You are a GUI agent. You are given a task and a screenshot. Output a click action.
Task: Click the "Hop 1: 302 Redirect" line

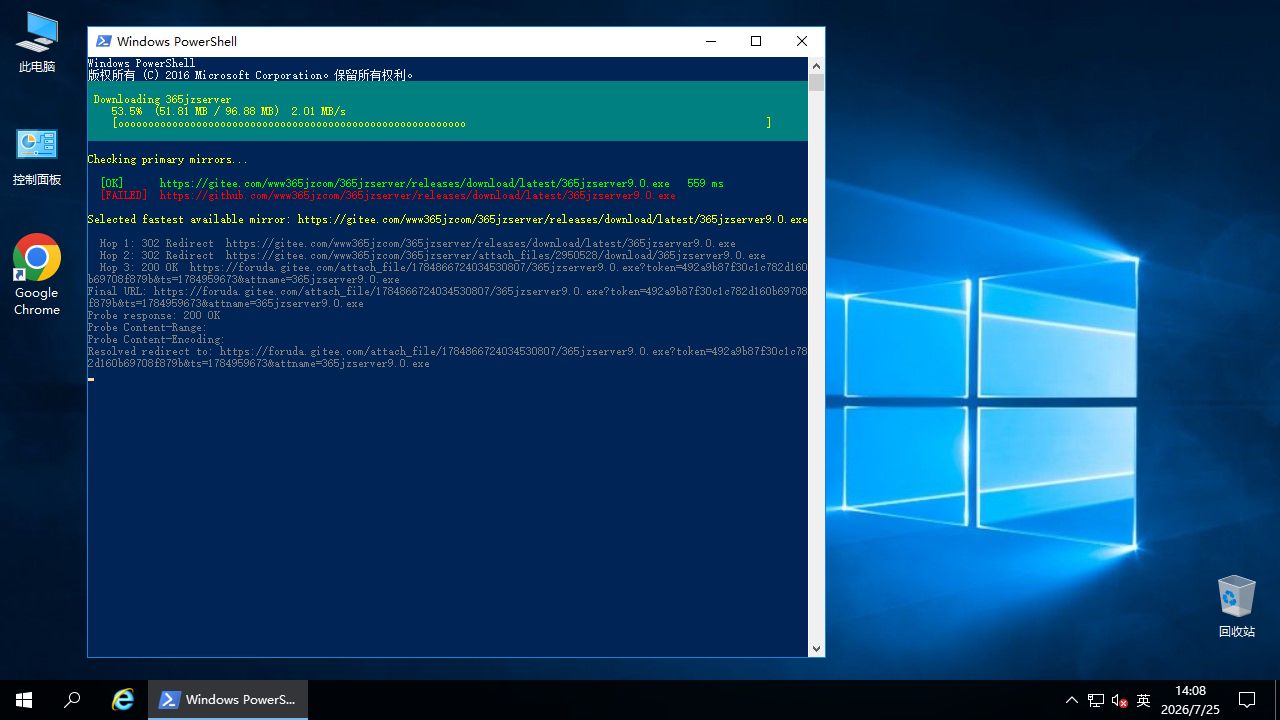(418, 243)
